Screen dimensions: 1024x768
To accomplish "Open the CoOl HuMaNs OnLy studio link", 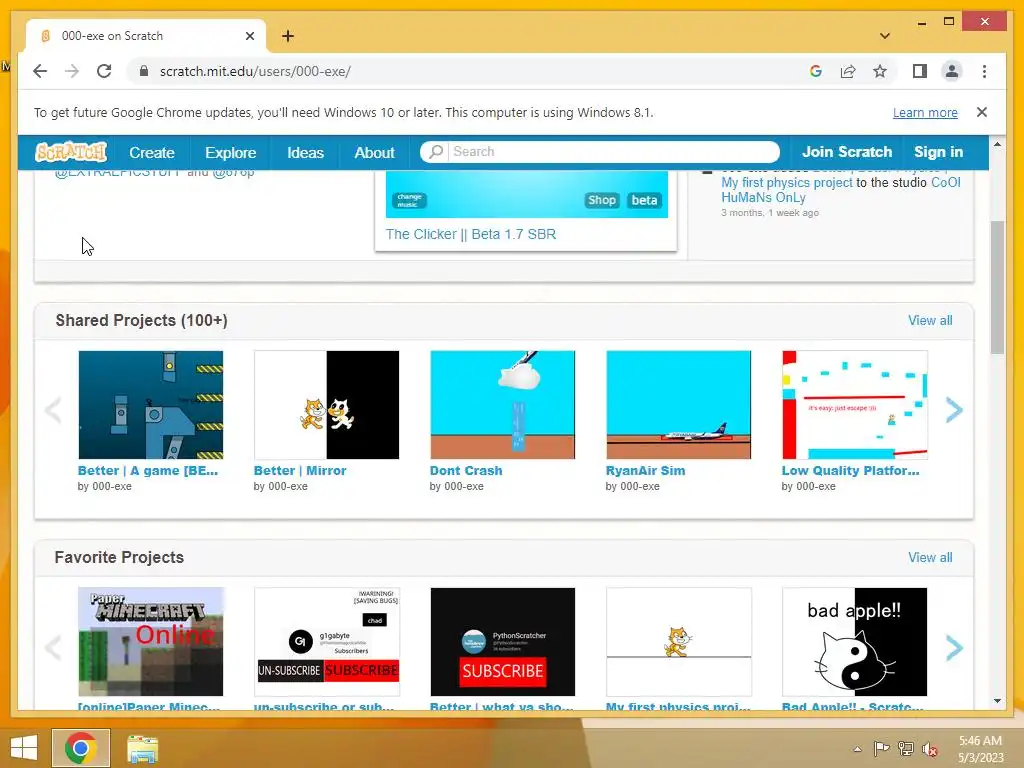I will tap(841, 190).
